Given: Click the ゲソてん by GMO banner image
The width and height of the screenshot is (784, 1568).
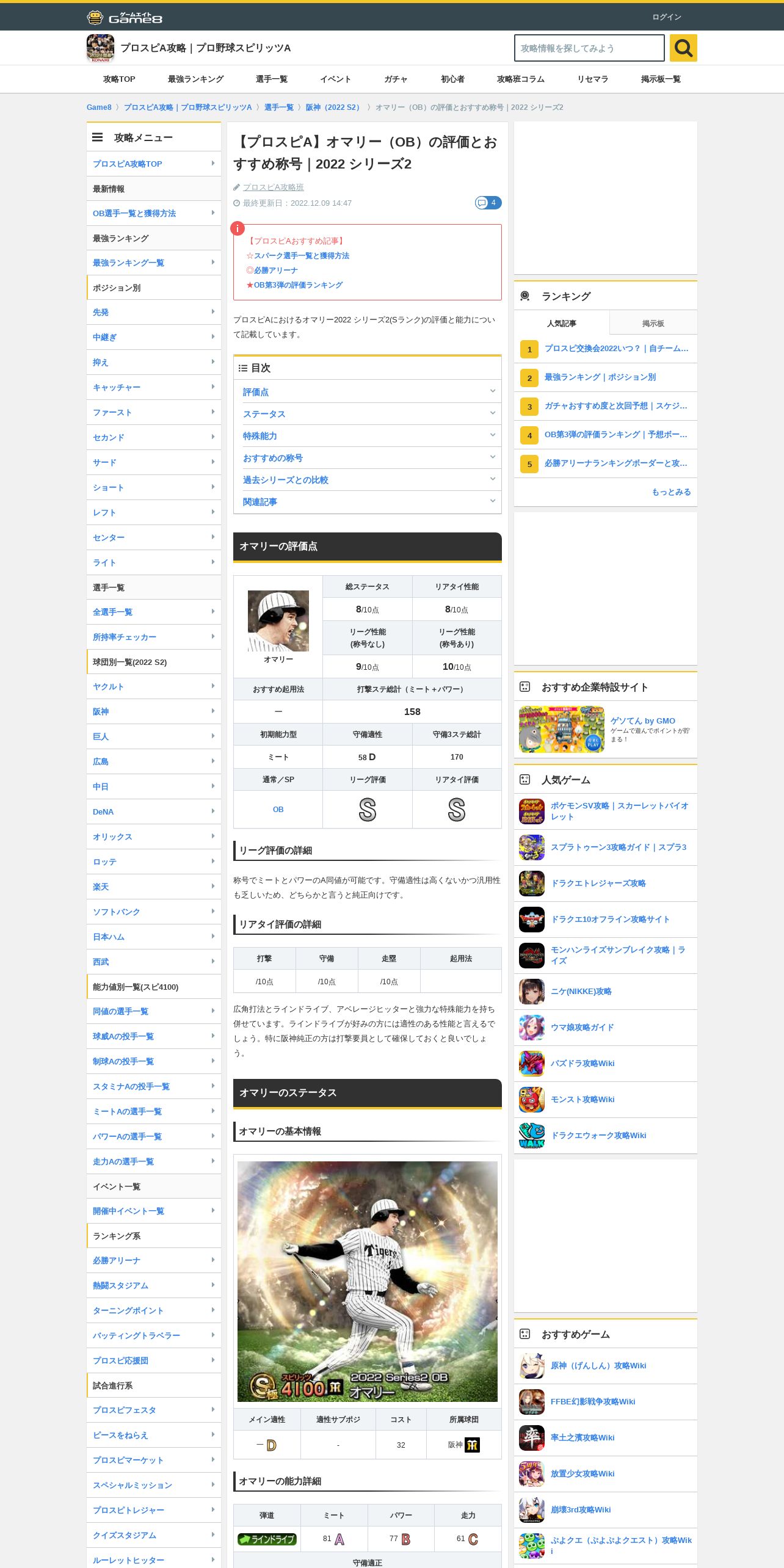Looking at the screenshot, I should pyautogui.click(x=562, y=730).
